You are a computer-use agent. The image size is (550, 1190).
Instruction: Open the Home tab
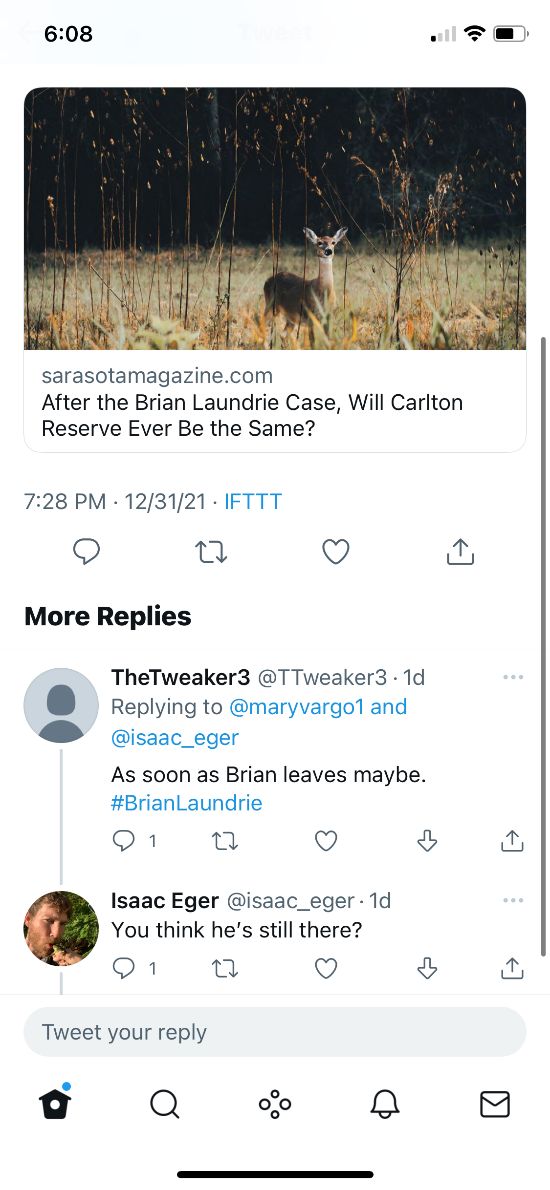point(55,1103)
